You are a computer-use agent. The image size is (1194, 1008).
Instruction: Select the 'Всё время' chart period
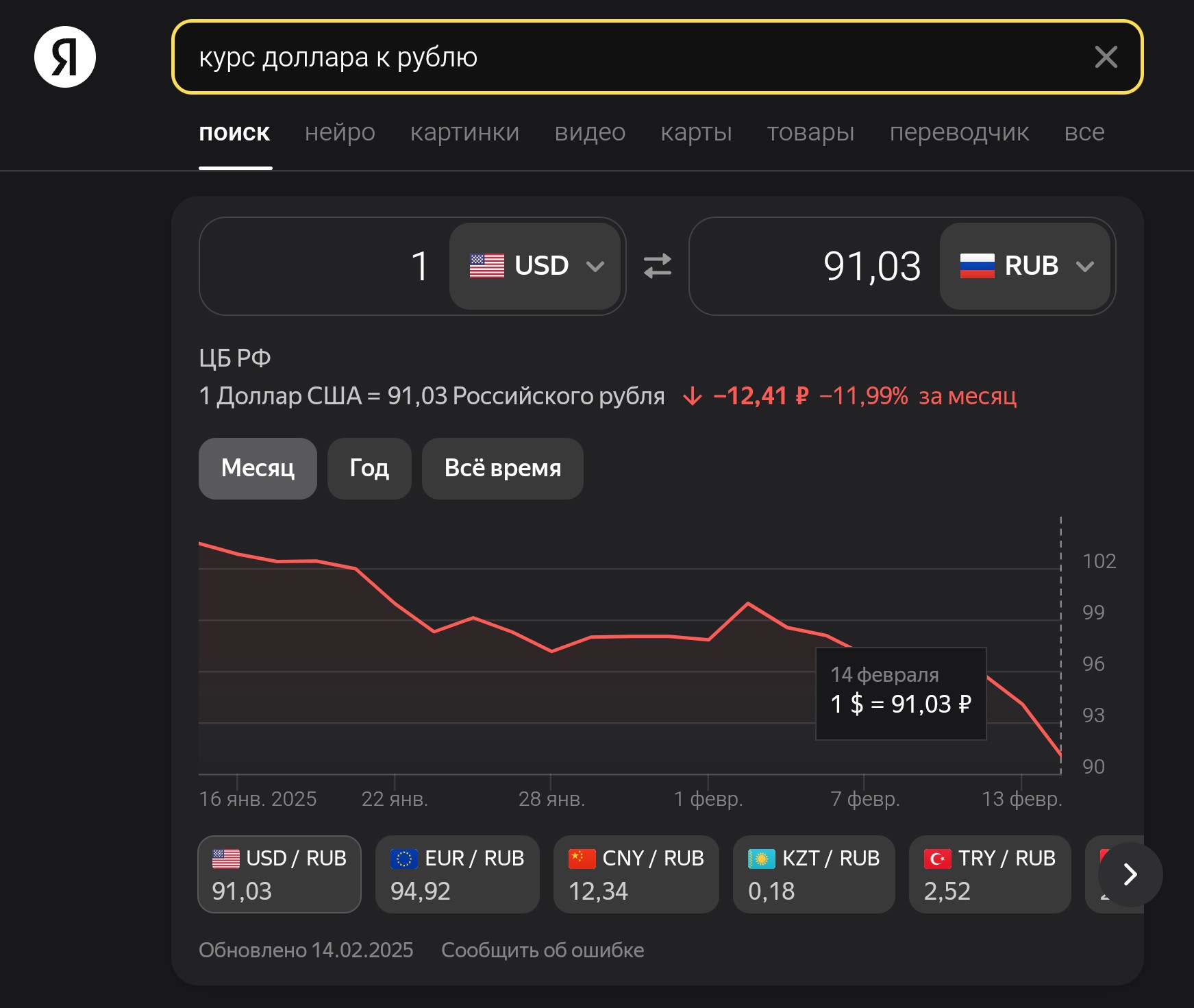coord(503,469)
